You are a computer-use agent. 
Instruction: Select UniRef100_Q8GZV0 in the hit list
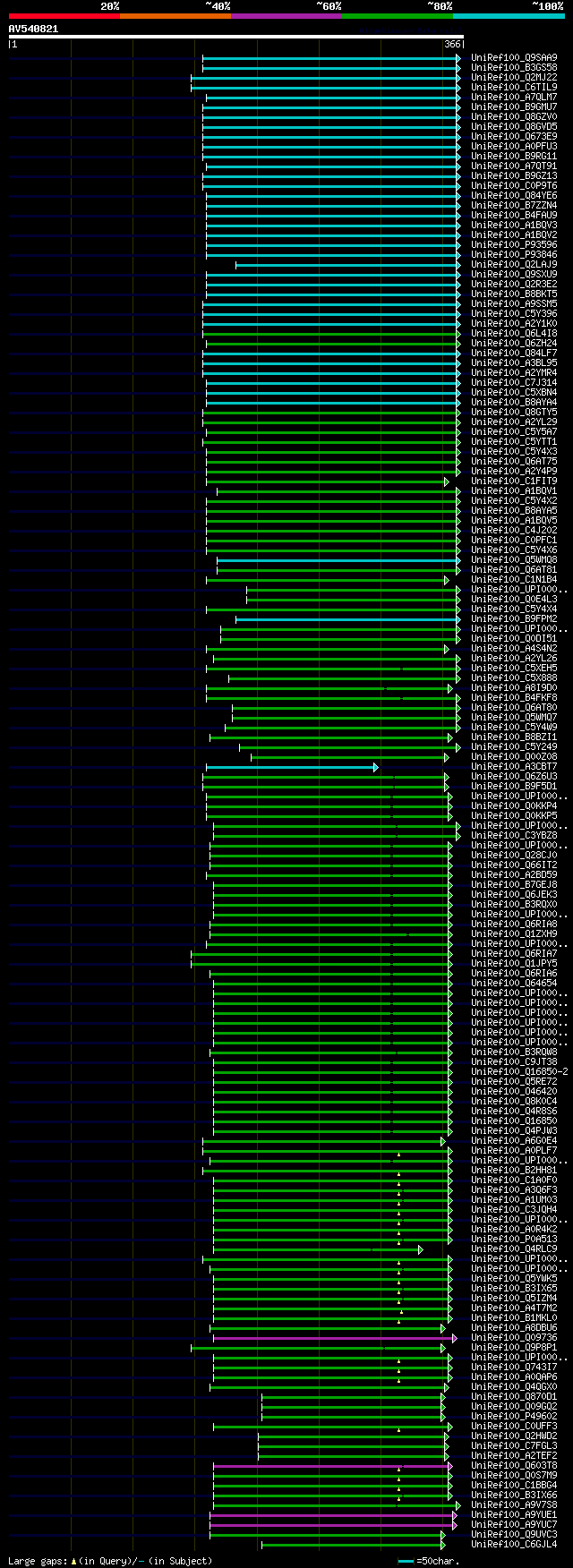(514, 117)
